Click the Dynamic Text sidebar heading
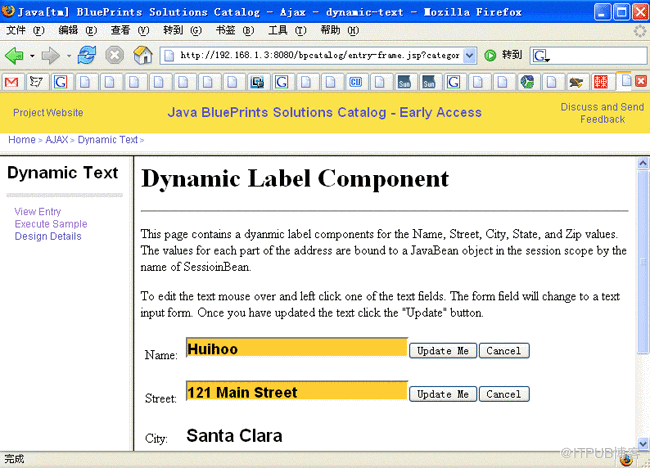Viewport: 650px width, 468px height. point(63,173)
